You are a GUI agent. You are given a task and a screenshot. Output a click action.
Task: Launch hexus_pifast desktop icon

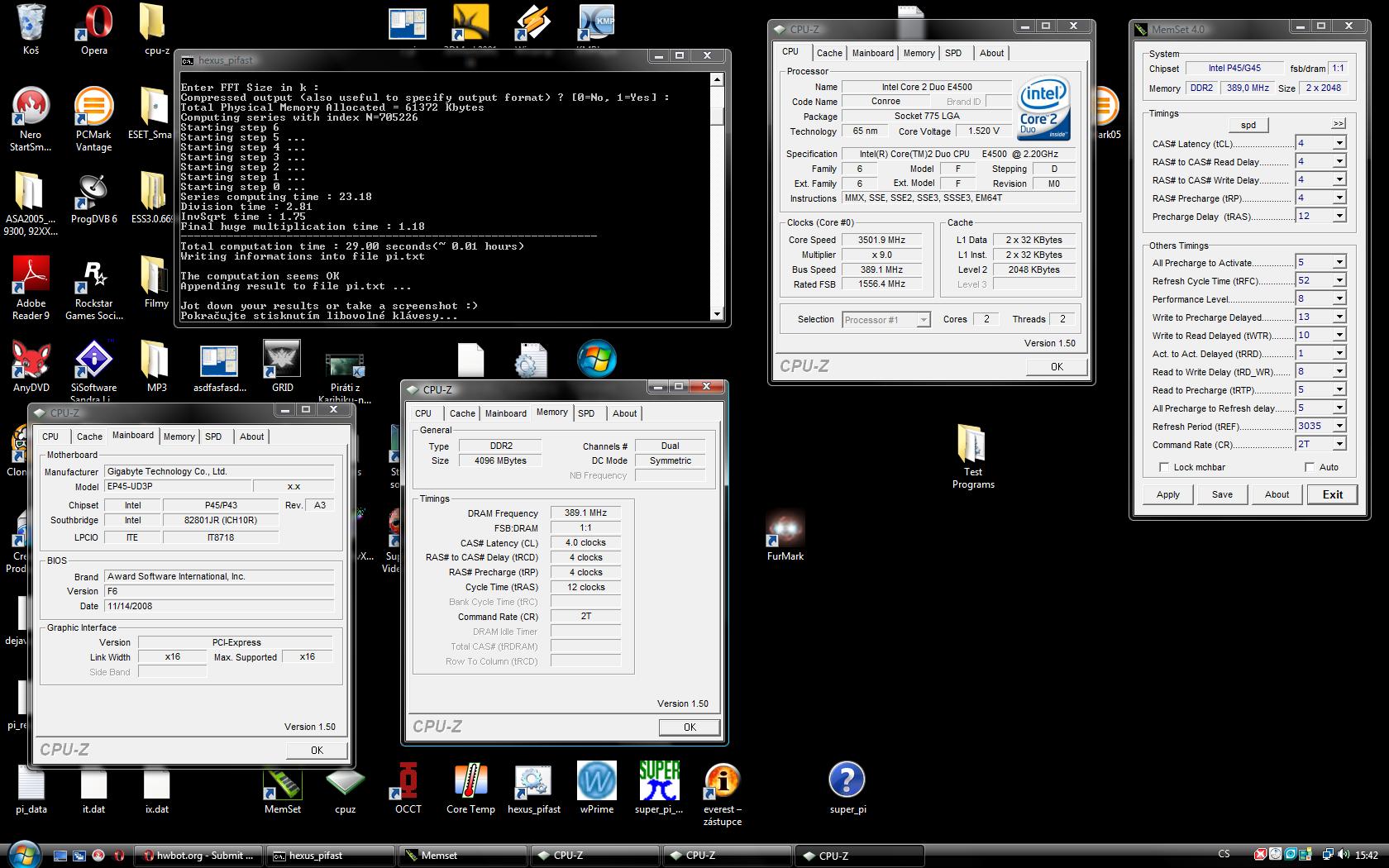pyautogui.click(x=533, y=788)
